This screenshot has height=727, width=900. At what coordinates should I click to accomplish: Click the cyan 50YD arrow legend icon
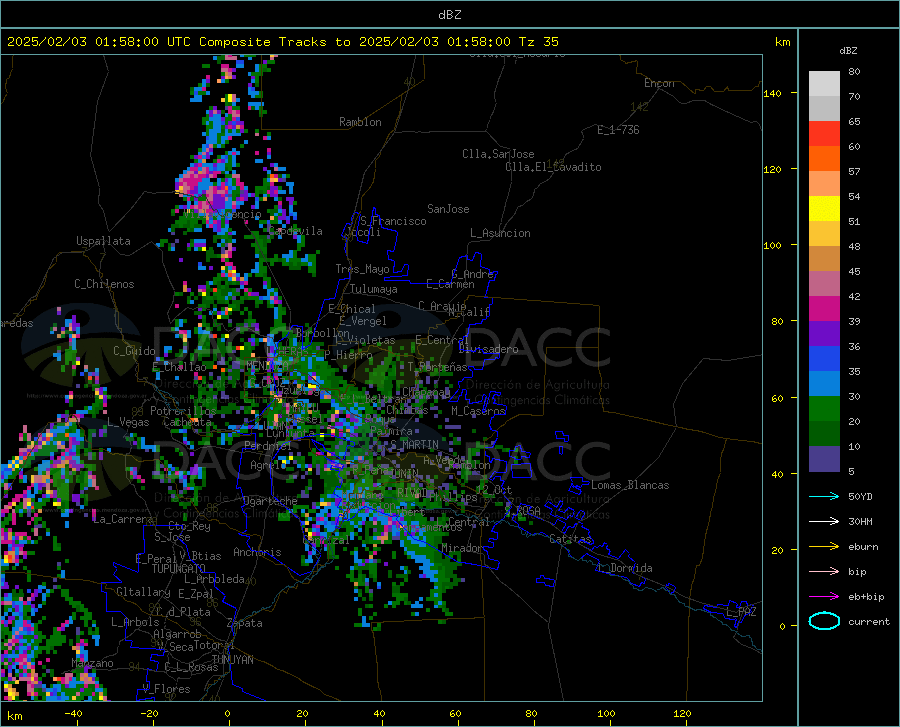click(x=824, y=496)
